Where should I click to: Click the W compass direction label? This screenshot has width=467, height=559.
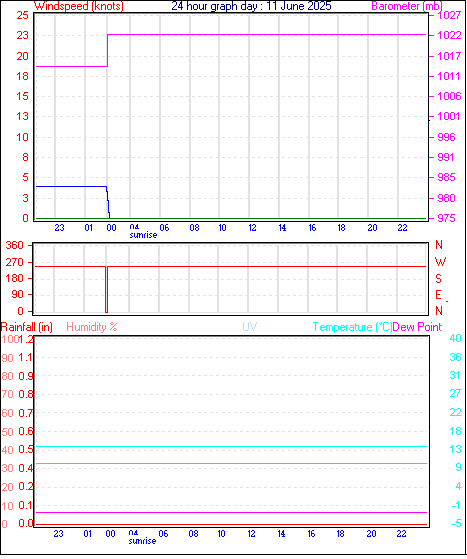[x=440, y=262]
